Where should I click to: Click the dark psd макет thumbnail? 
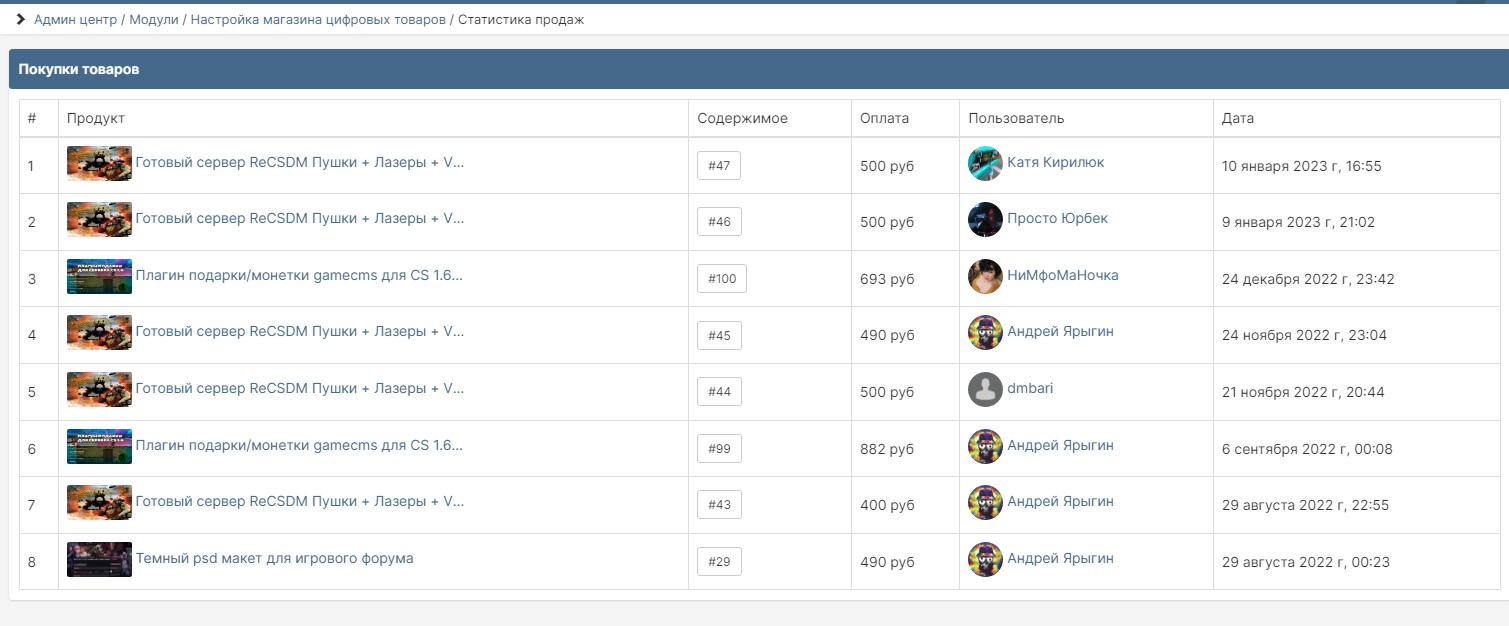[x=99, y=560]
